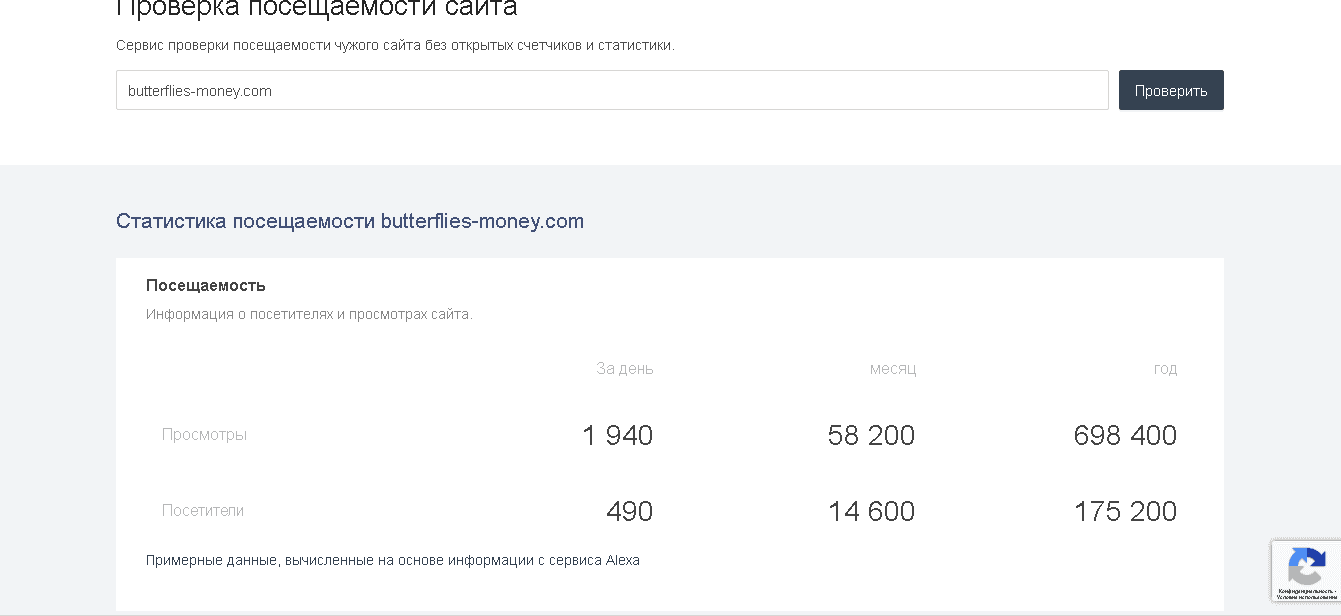
Task: Click the monthly views value 58 200
Action: coord(871,436)
